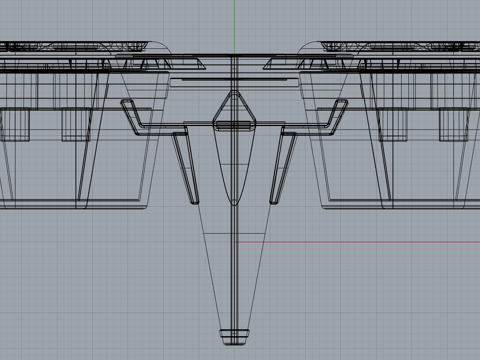Select the green vertical axis line
This screenshot has width=480, height=360.
[235, 26]
